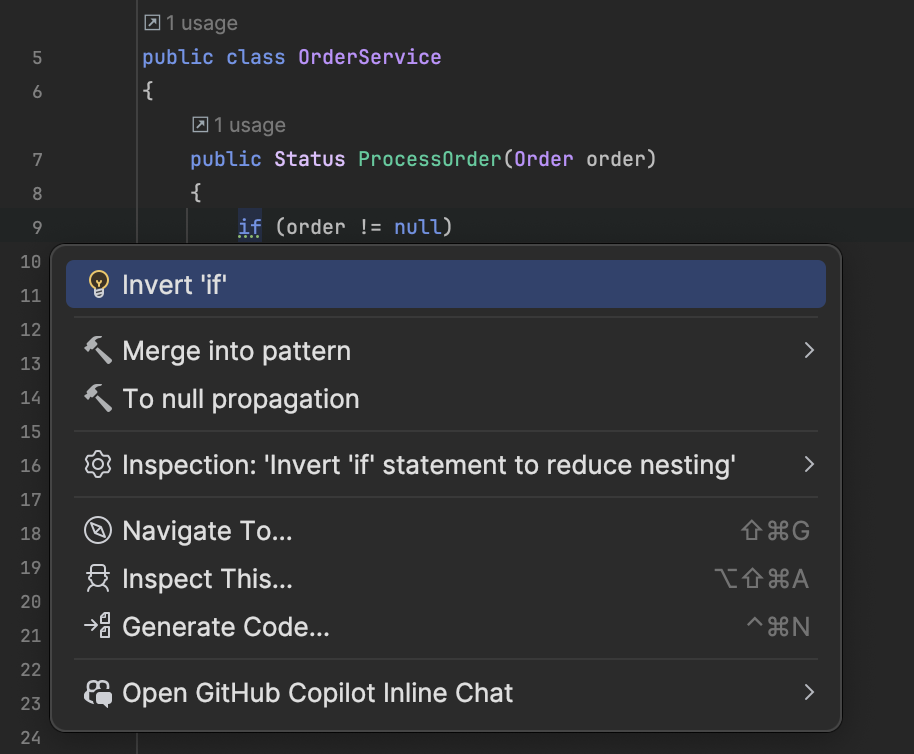The image size is (914, 754).
Task: Click the yellow lightbulb quick-fix icon
Action: tap(98, 285)
